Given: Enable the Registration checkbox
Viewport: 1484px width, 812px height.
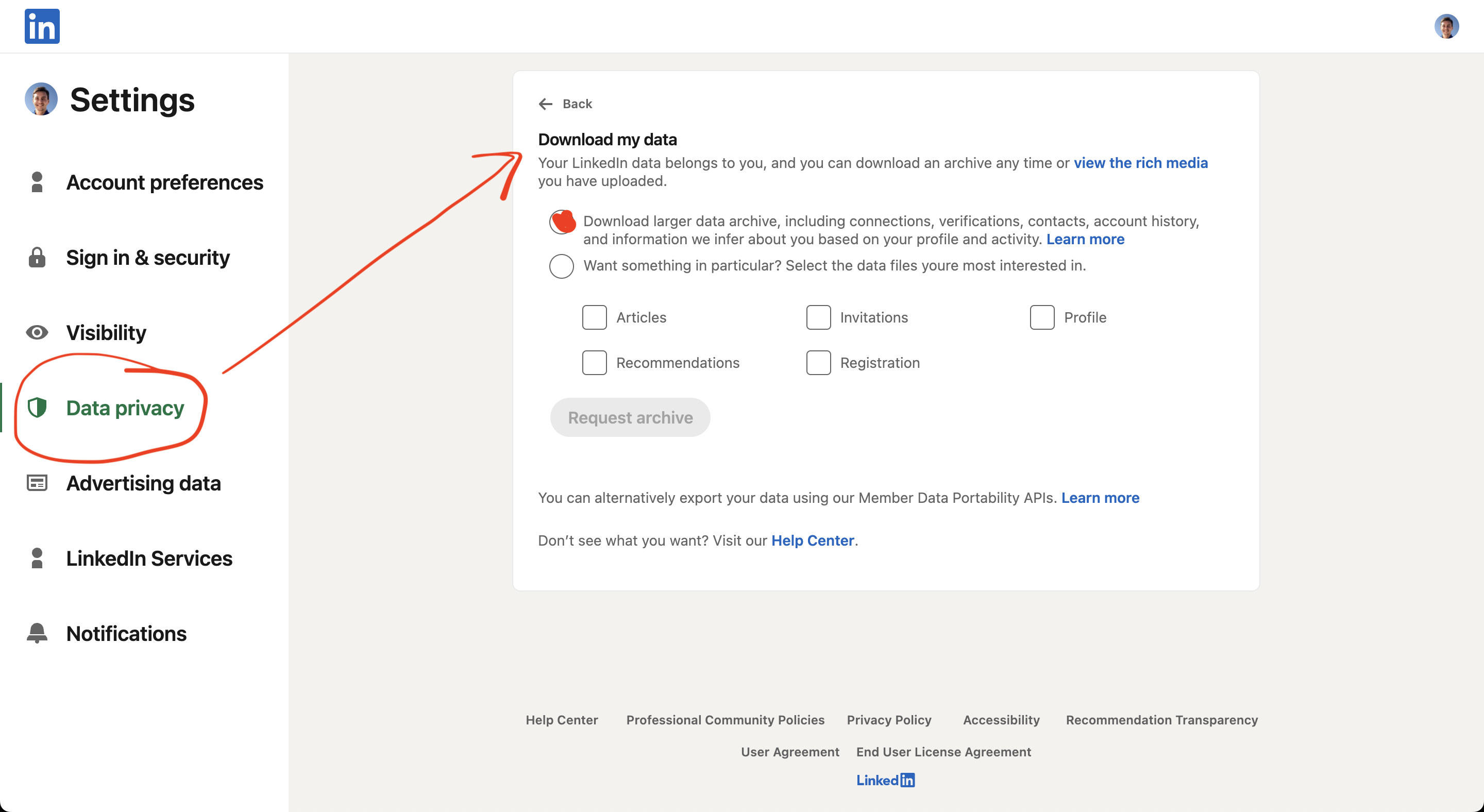Looking at the screenshot, I should (818, 363).
